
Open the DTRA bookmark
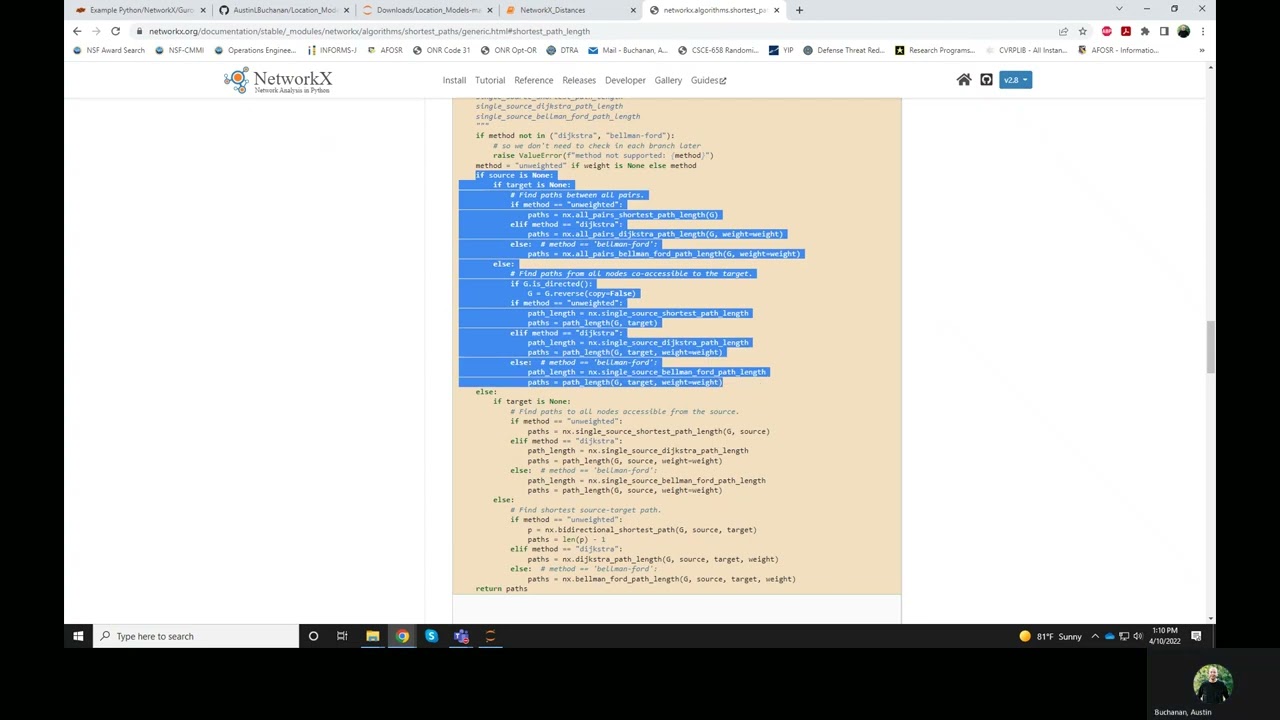pos(563,50)
